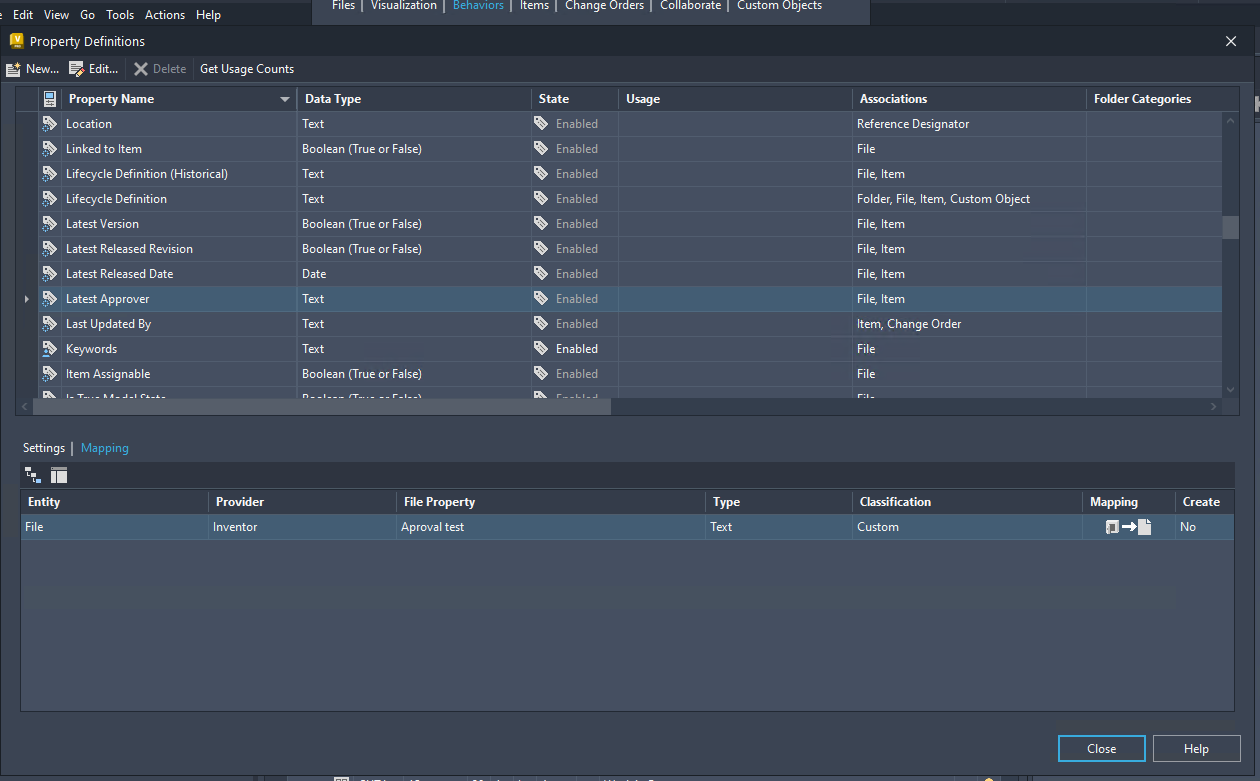Viewport: 1260px width, 781px height.
Task: Click the File Property column header in Mapping
Action: pos(551,502)
